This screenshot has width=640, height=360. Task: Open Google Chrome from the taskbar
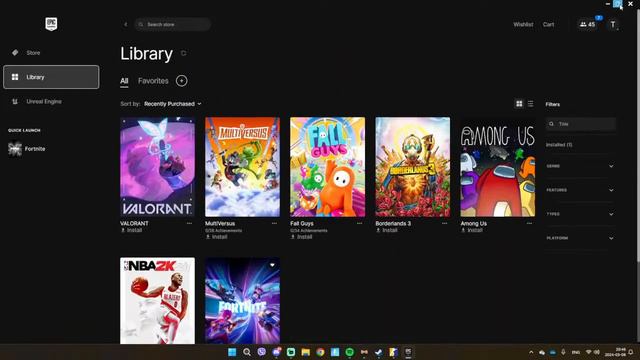point(320,352)
